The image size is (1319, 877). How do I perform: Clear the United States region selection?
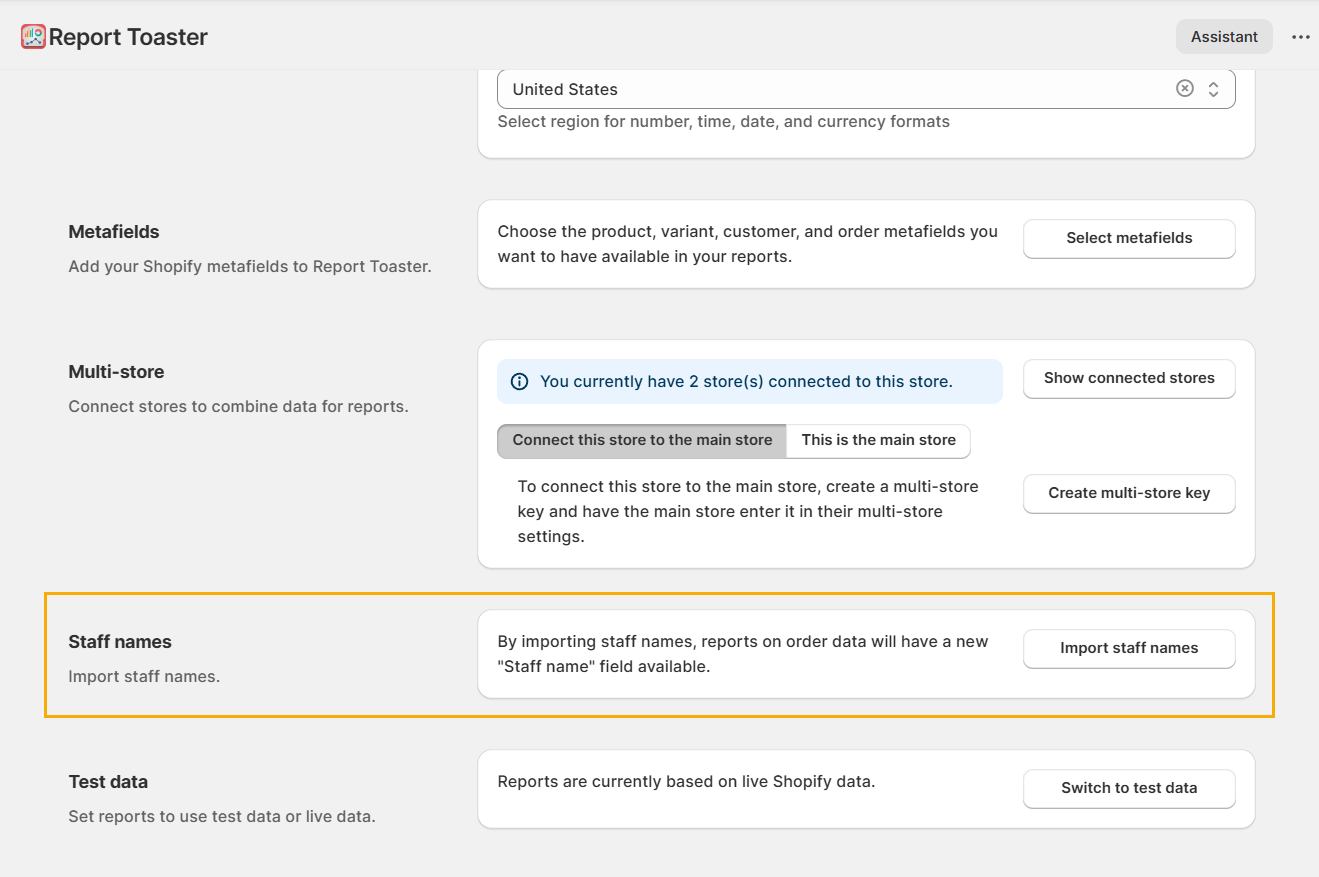[1184, 88]
